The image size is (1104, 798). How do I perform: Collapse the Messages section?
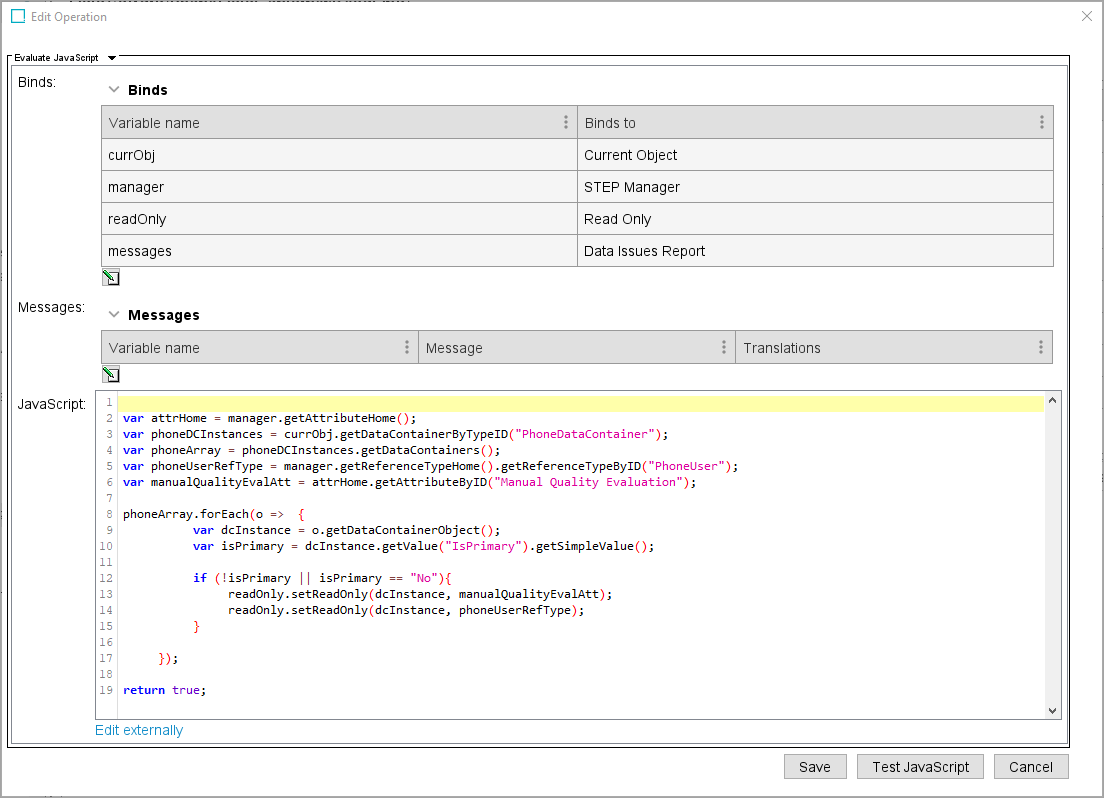coord(114,315)
